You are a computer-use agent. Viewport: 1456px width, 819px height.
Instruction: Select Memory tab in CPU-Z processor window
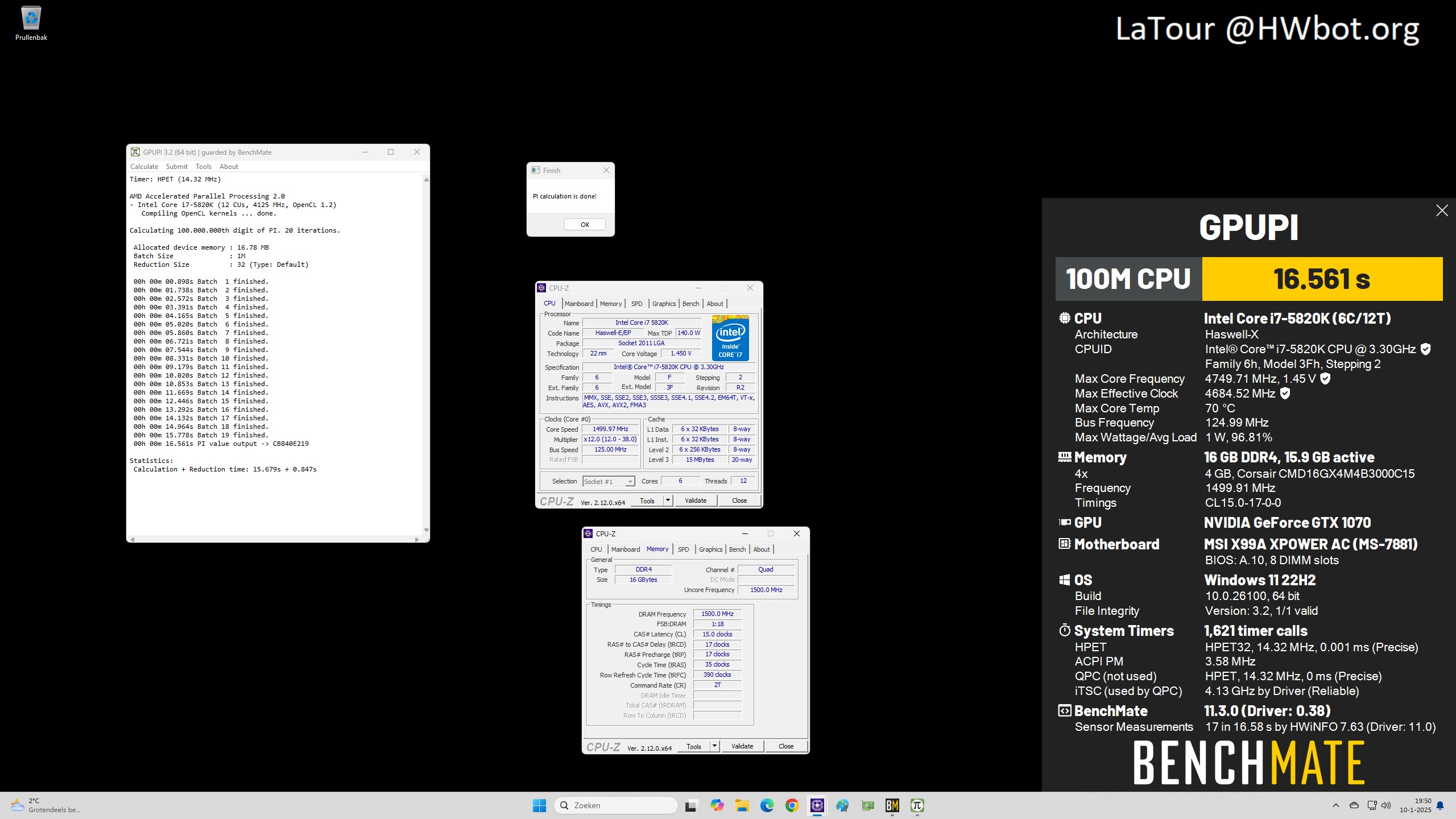click(611, 304)
